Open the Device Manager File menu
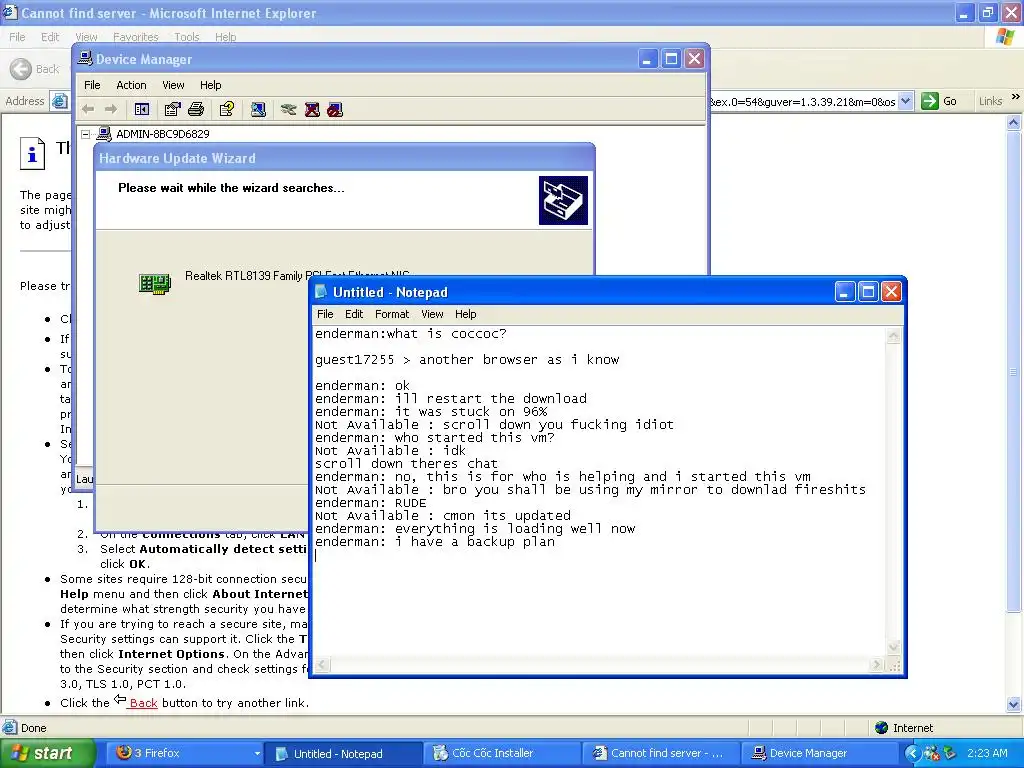Image resolution: width=1024 pixels, height=768 pixels. click(x=92, y=85)
